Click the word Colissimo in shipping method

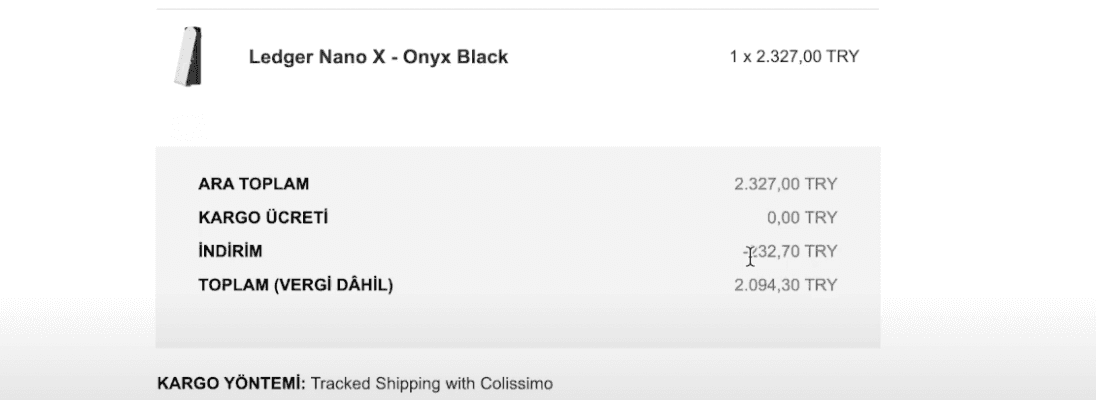click(x=517, y=384)
